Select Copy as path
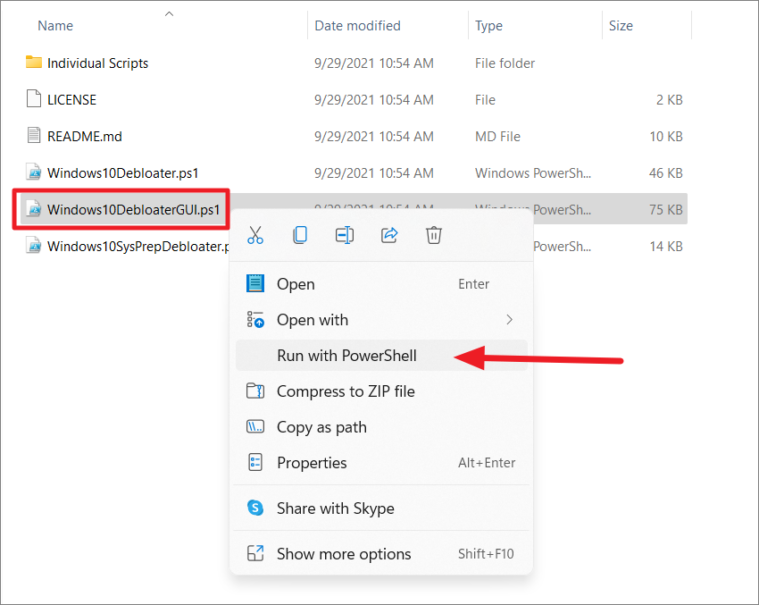The width and height of the screenshot is (759, 605). pos(381,427)
